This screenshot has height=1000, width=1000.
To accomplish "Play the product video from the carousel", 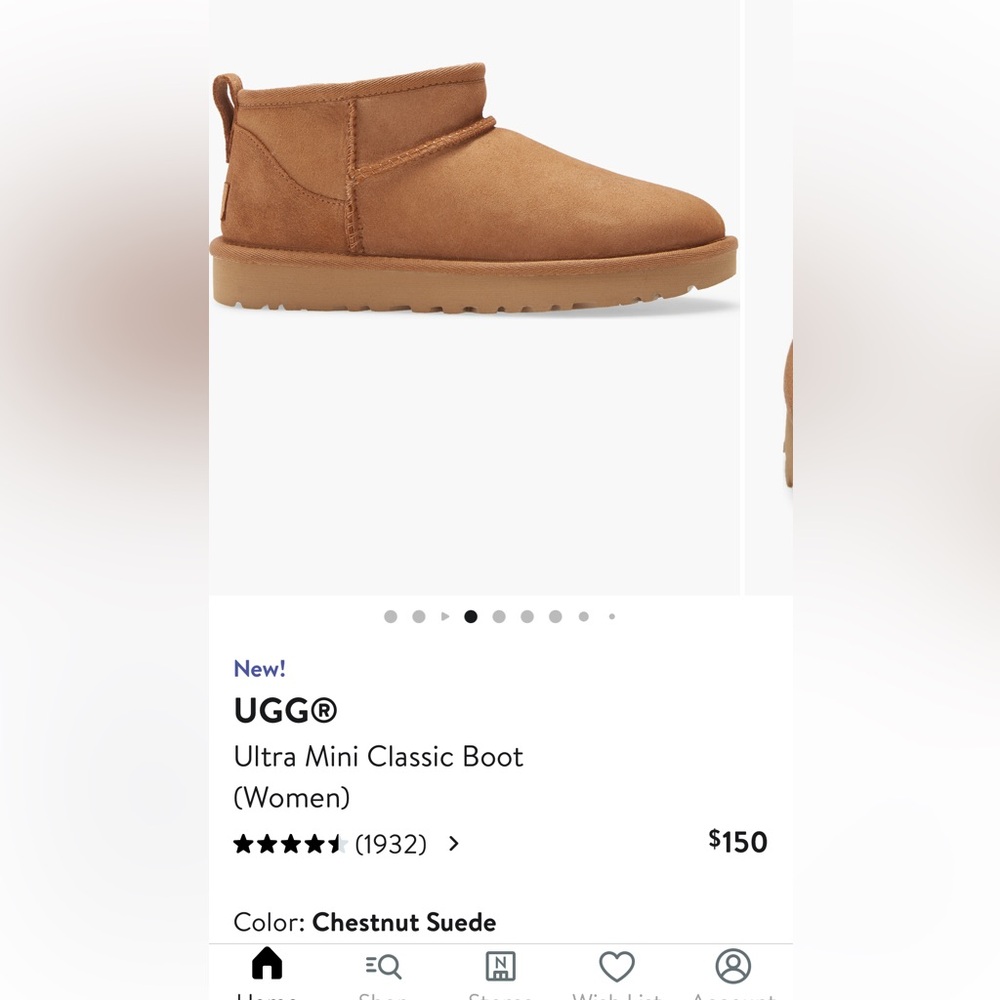I will click(x=444, y=616).
